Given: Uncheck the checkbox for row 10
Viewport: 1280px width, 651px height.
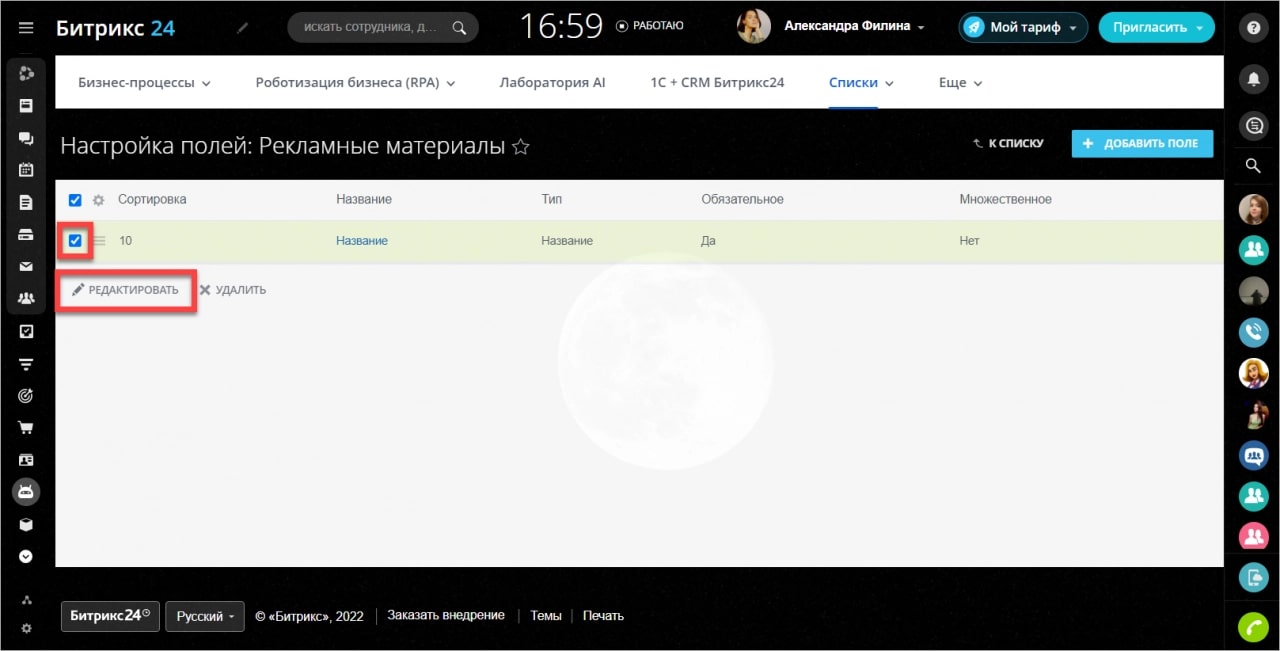Looking at the screenshot, I should coord(75,241).
